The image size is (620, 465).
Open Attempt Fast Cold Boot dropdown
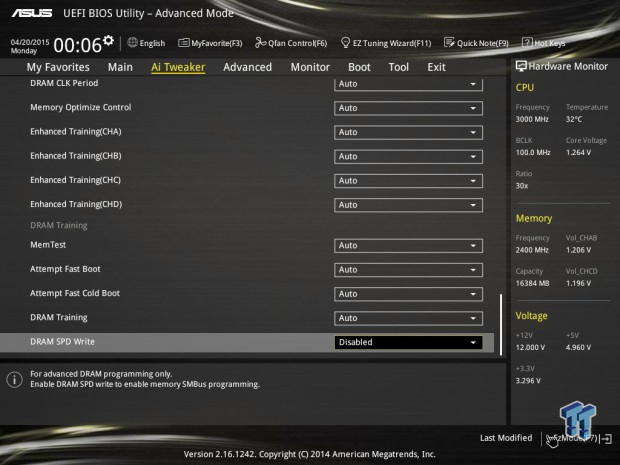tap(408, 294)
